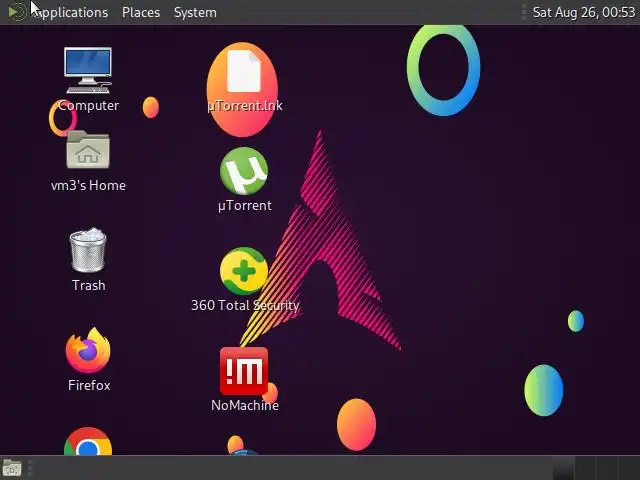The image size is (640, 480).
Task: Click the 'NoMachine' text label
Action: pos(245,405)
